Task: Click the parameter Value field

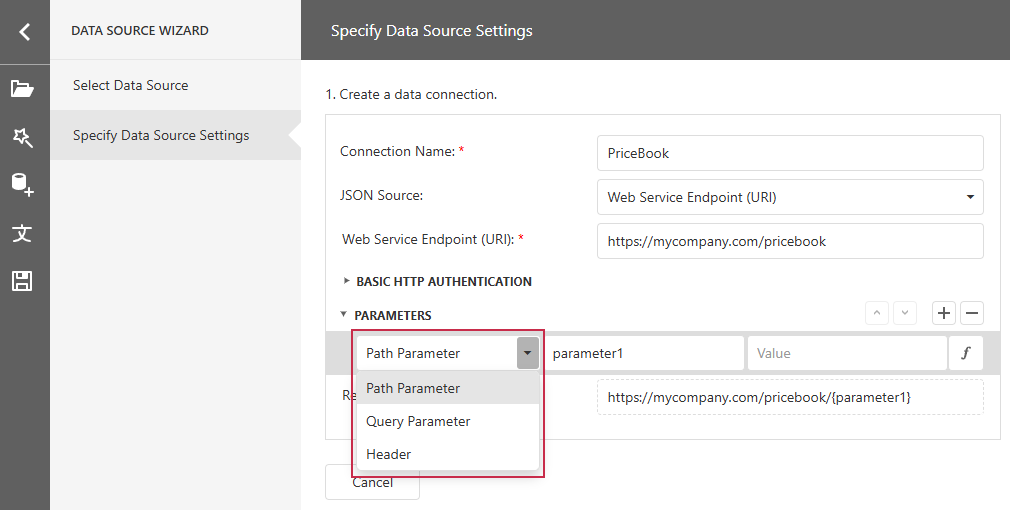Action: (x=847, y=353)
